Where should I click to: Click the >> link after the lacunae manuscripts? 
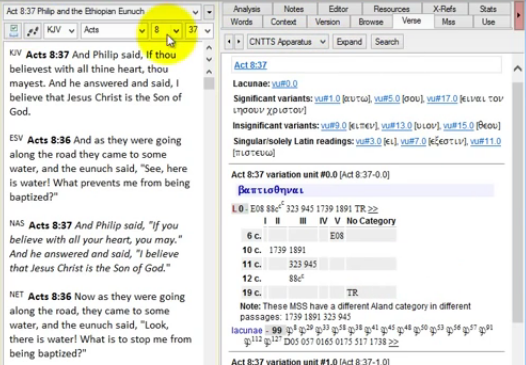pyautogui.click(x=393, y=342)
